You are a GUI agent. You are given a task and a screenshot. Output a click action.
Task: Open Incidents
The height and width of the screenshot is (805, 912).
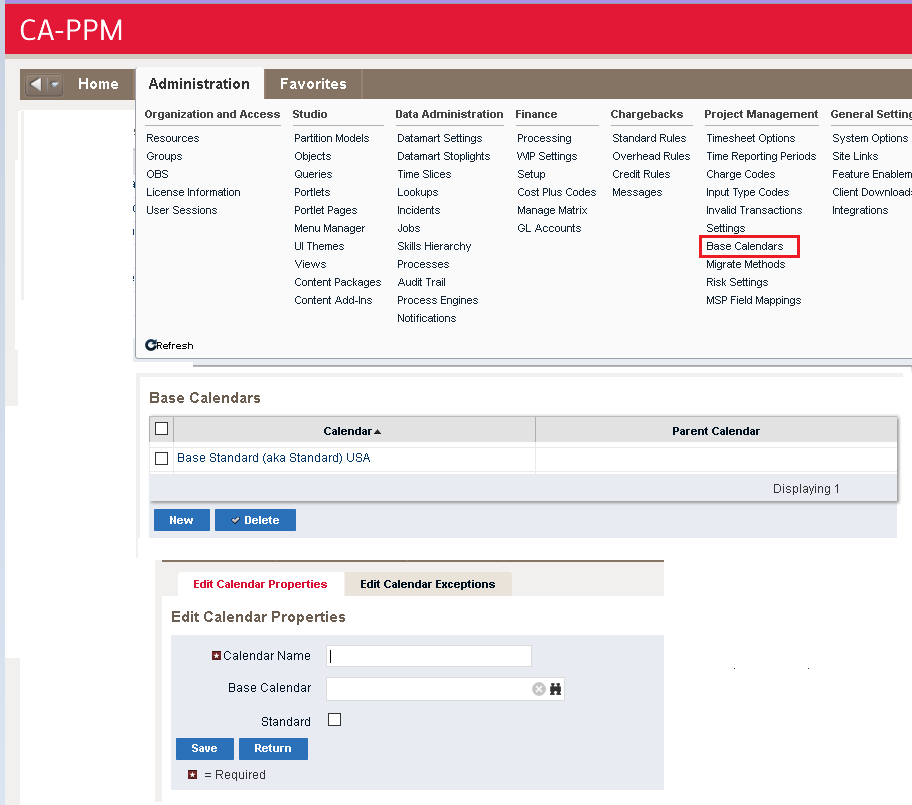[418, 210]
